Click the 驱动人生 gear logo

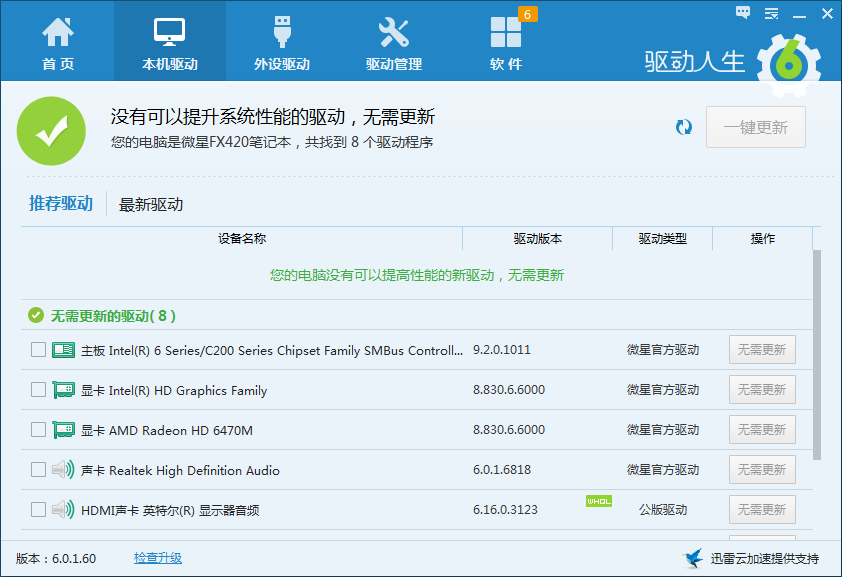[x=788, y=62]
